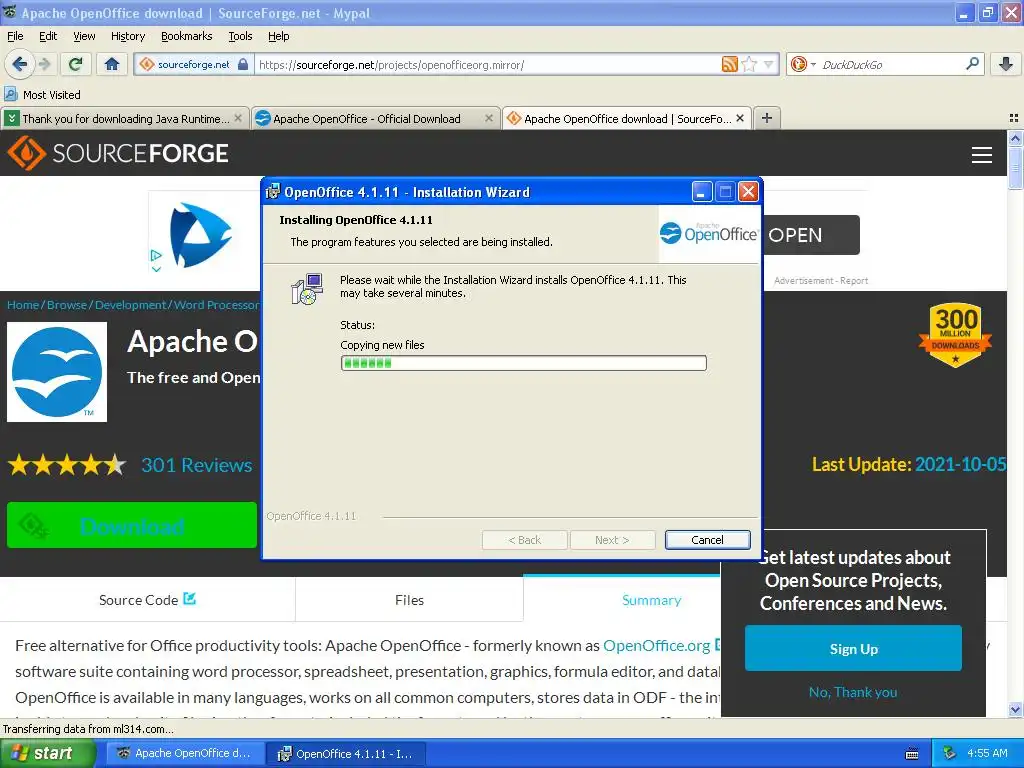Open the Most Visited bookmarks folder
The width and height of the screenshot is (1024, 768).
coord(42,95)
